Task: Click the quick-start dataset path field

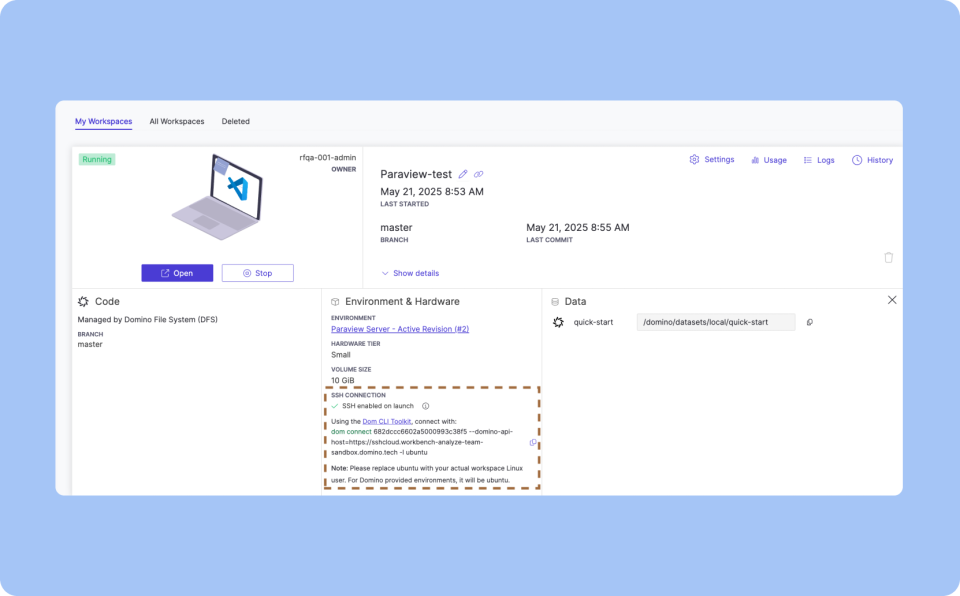Action: (716, 322)
